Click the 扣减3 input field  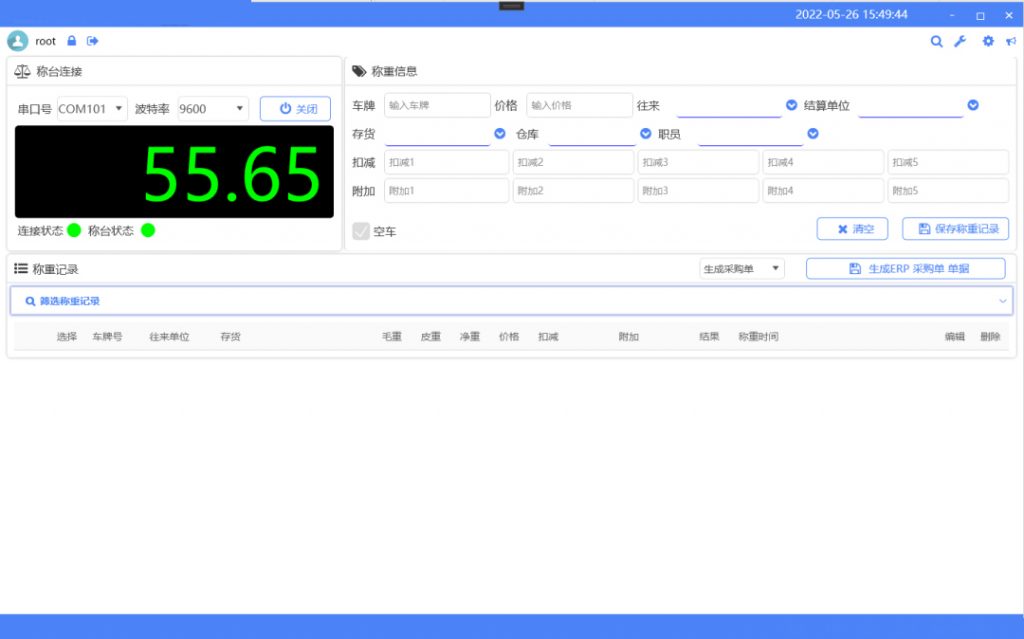698,162
